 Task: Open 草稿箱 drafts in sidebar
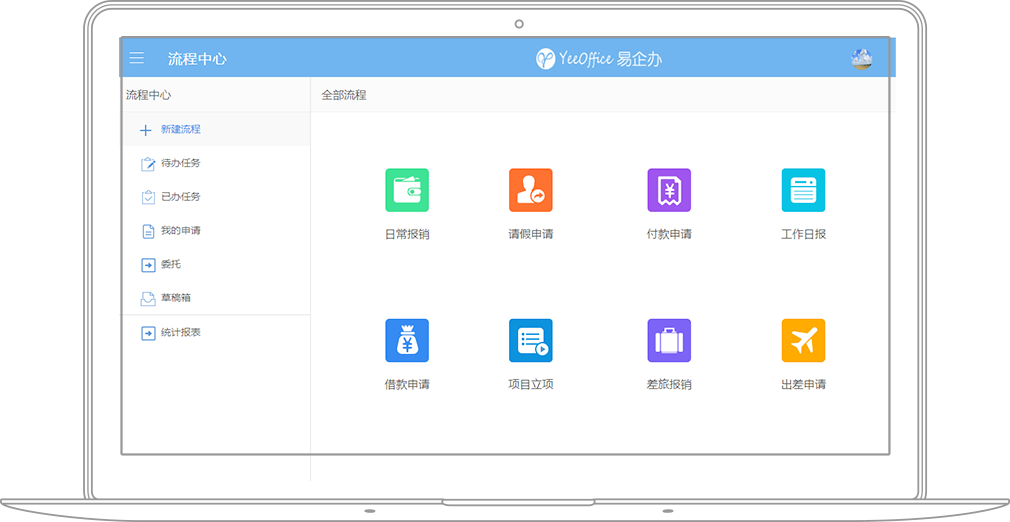pyautogui.click(x=175, y=298)
